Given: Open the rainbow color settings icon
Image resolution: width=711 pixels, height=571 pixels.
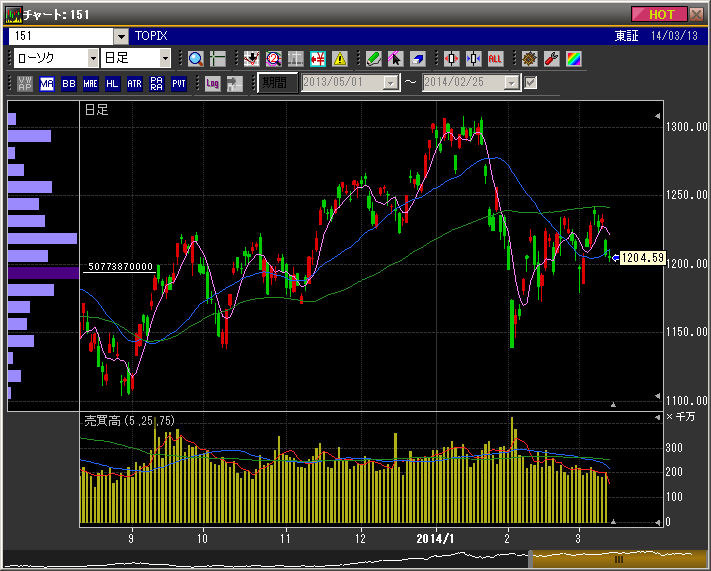Looking at the screenshot, I should pos(572,59).
